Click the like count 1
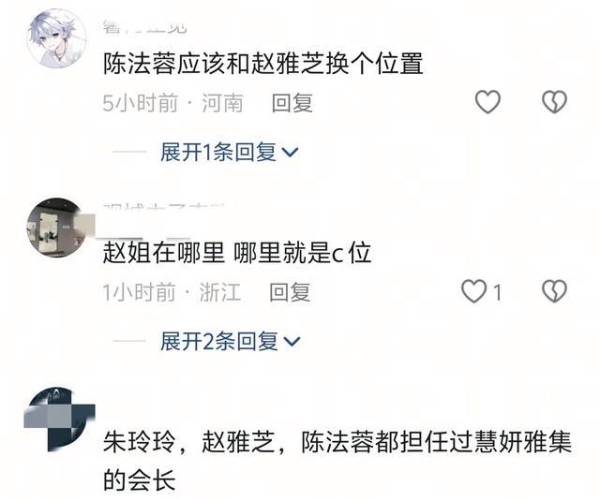 pos(497,293)
